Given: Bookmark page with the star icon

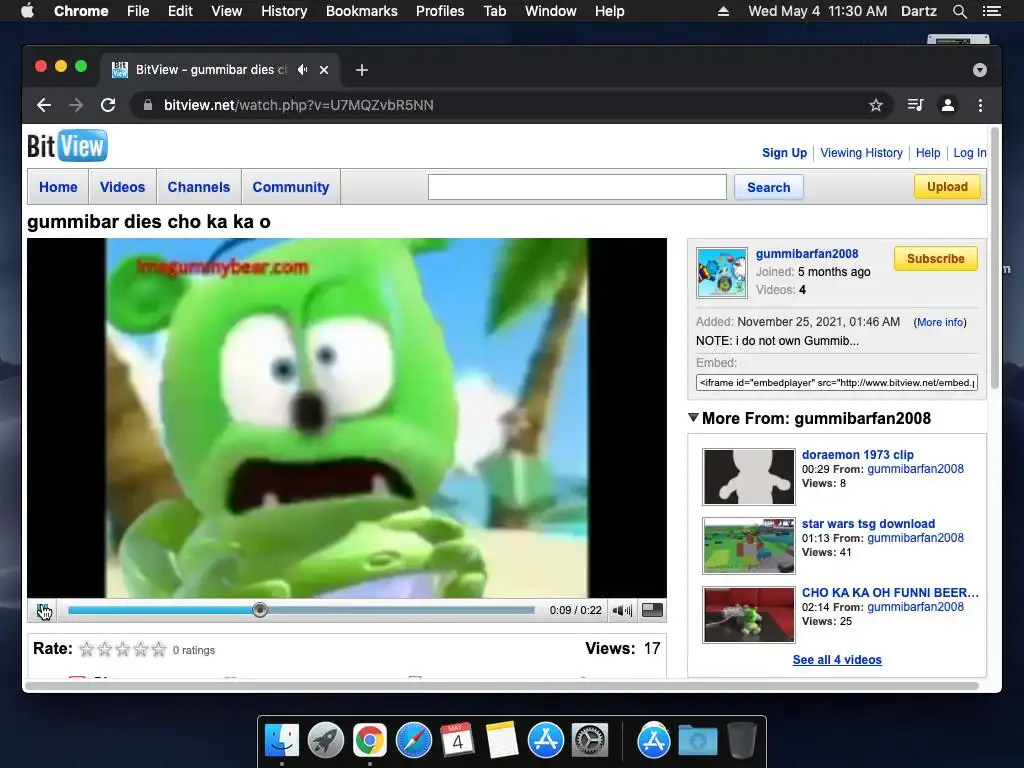Looking at the screenshot, I should [x=876, y=105].
